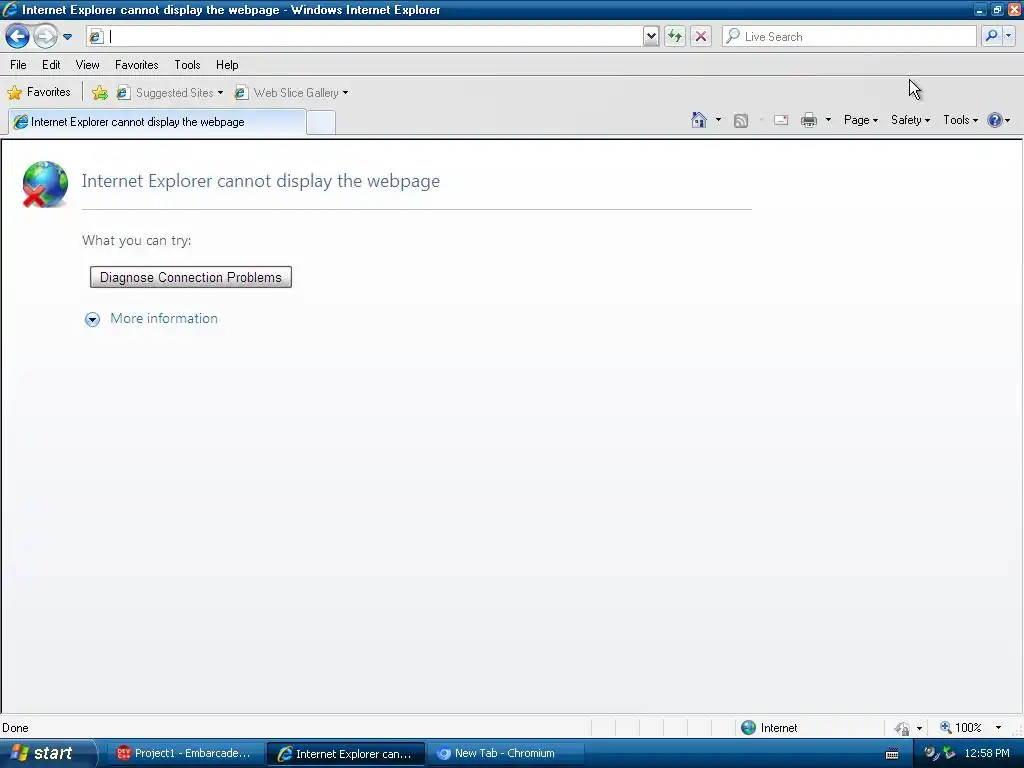Viewport: 1024px width, 768px height.
Task: Click the address bar page icon
Action: point(95,37)
